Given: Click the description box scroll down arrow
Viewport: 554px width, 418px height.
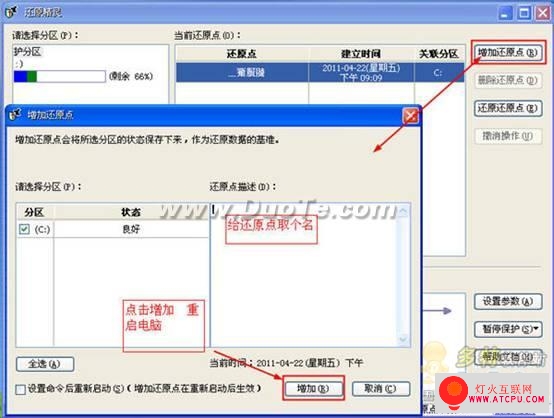Looking at the screenshot, I should click(x=403, y=339).
